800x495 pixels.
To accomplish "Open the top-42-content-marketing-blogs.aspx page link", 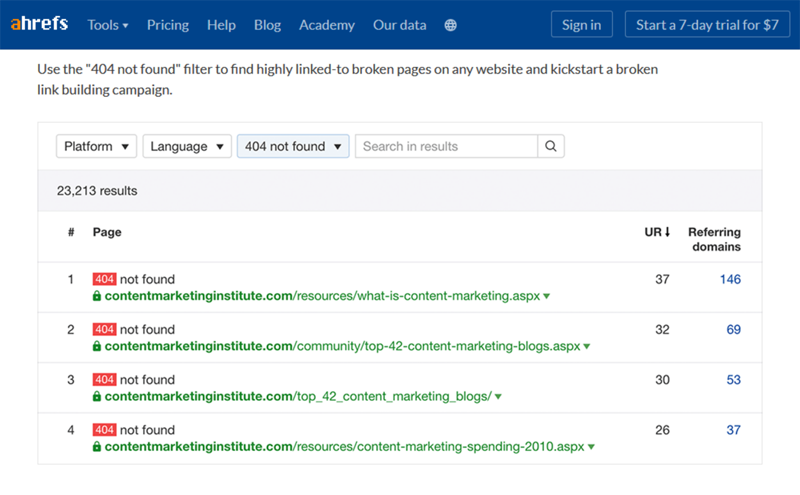I will [342, 346].
